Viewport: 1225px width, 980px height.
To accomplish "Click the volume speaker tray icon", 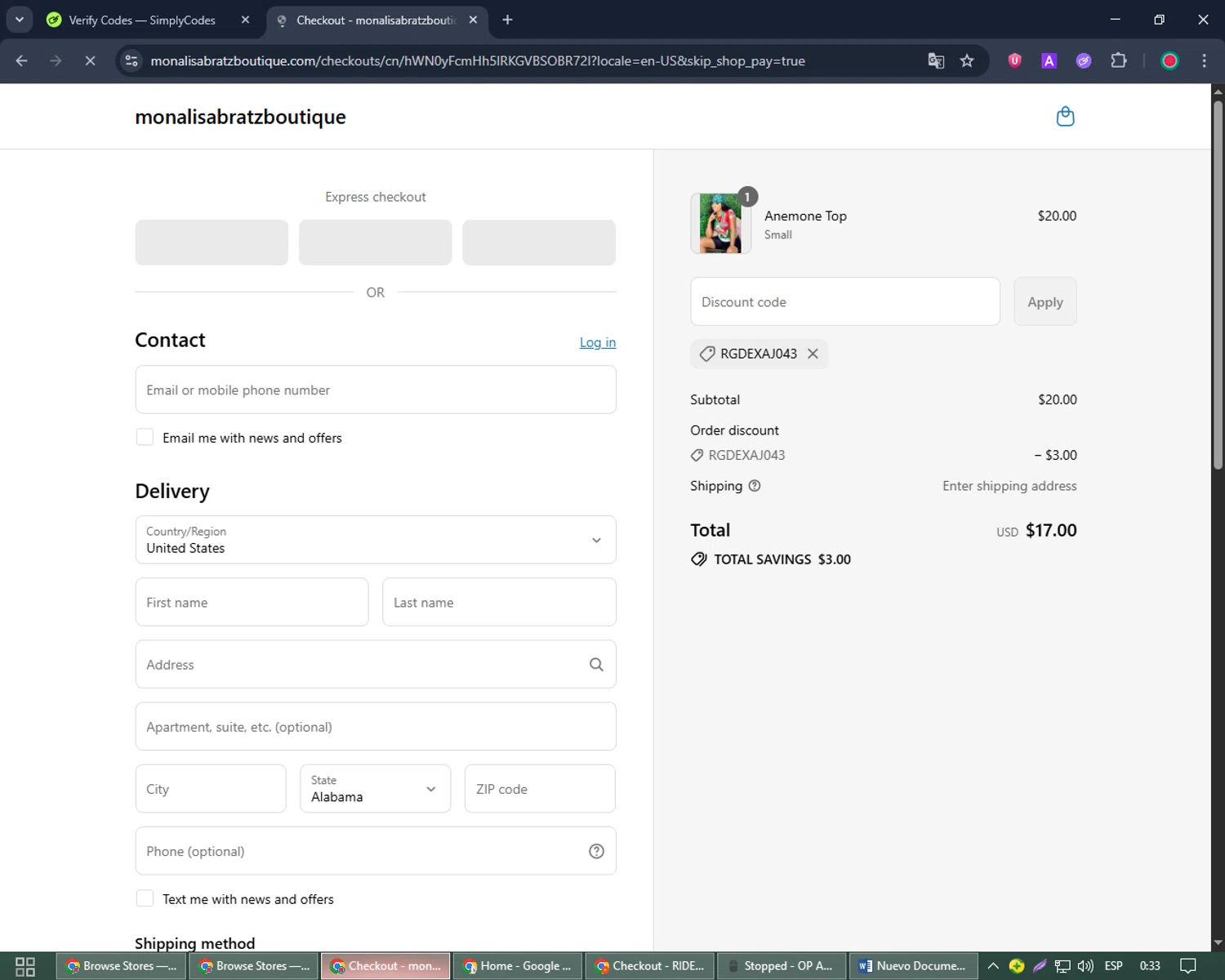I will [x=1085, y=966].
